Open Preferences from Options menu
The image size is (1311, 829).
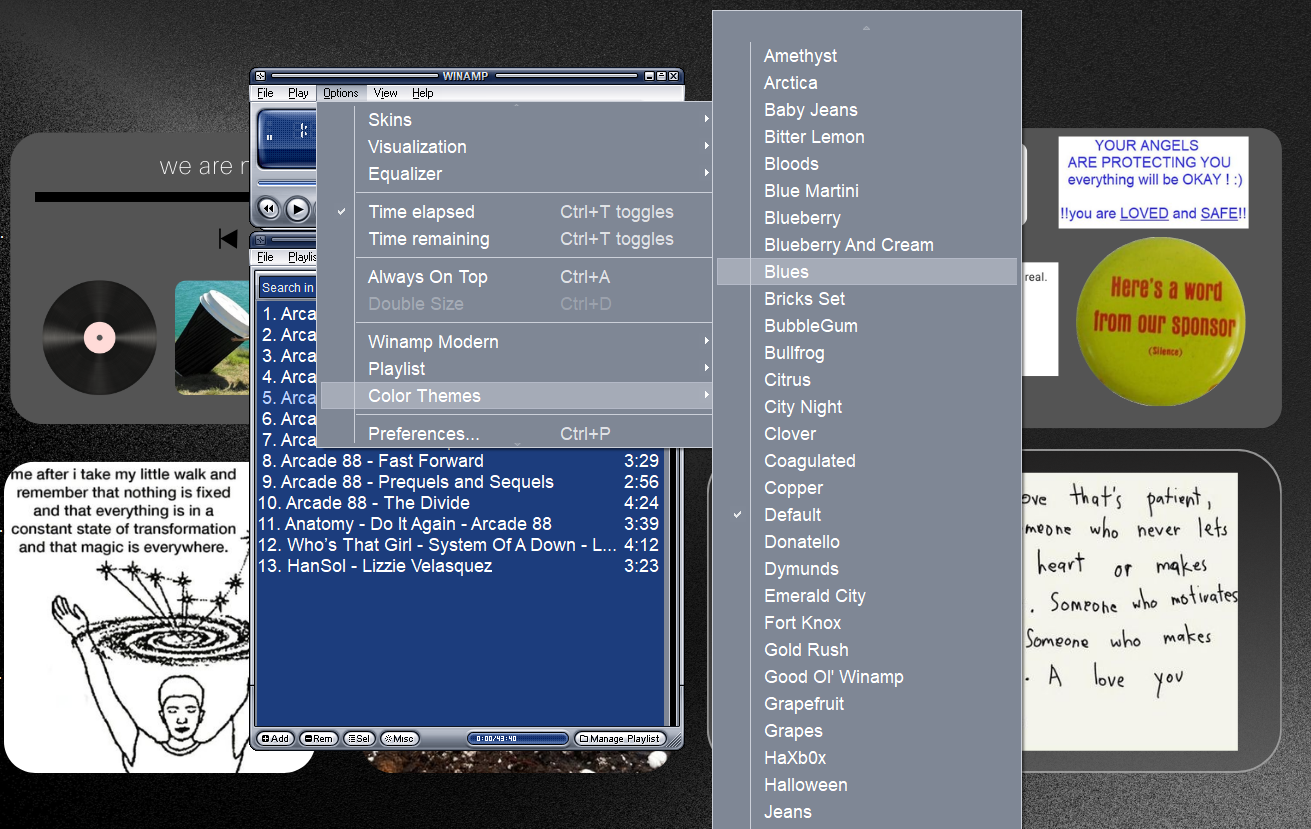(x=516, y=434)
